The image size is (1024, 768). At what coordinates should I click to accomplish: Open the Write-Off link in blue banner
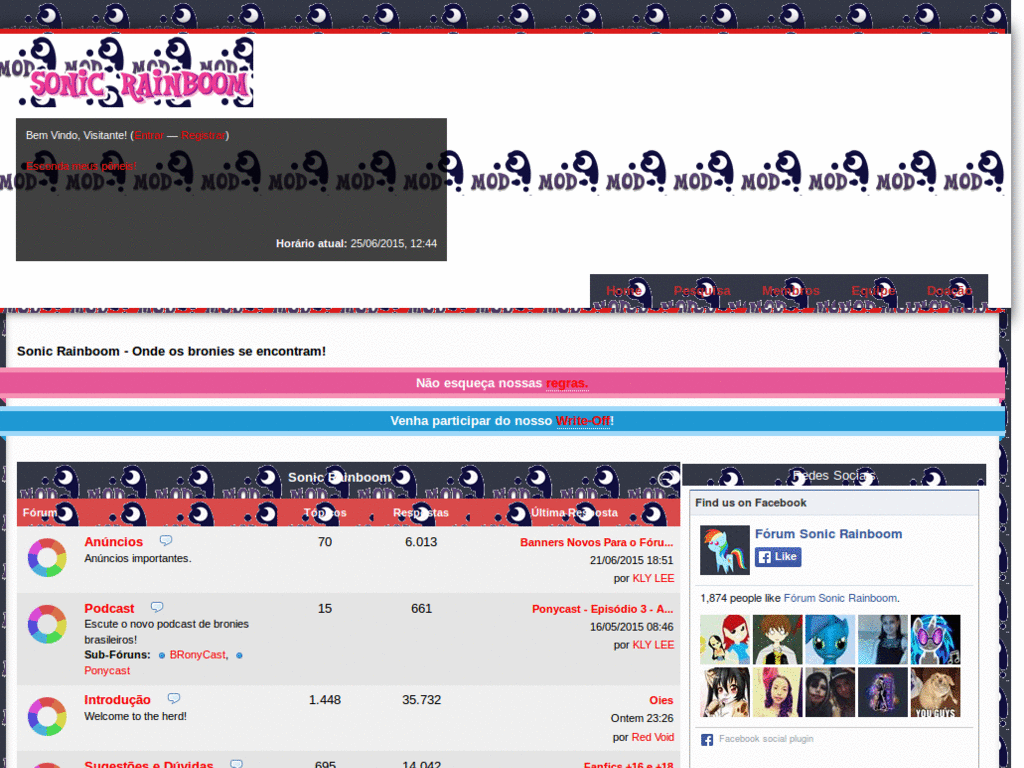[583, 421]
